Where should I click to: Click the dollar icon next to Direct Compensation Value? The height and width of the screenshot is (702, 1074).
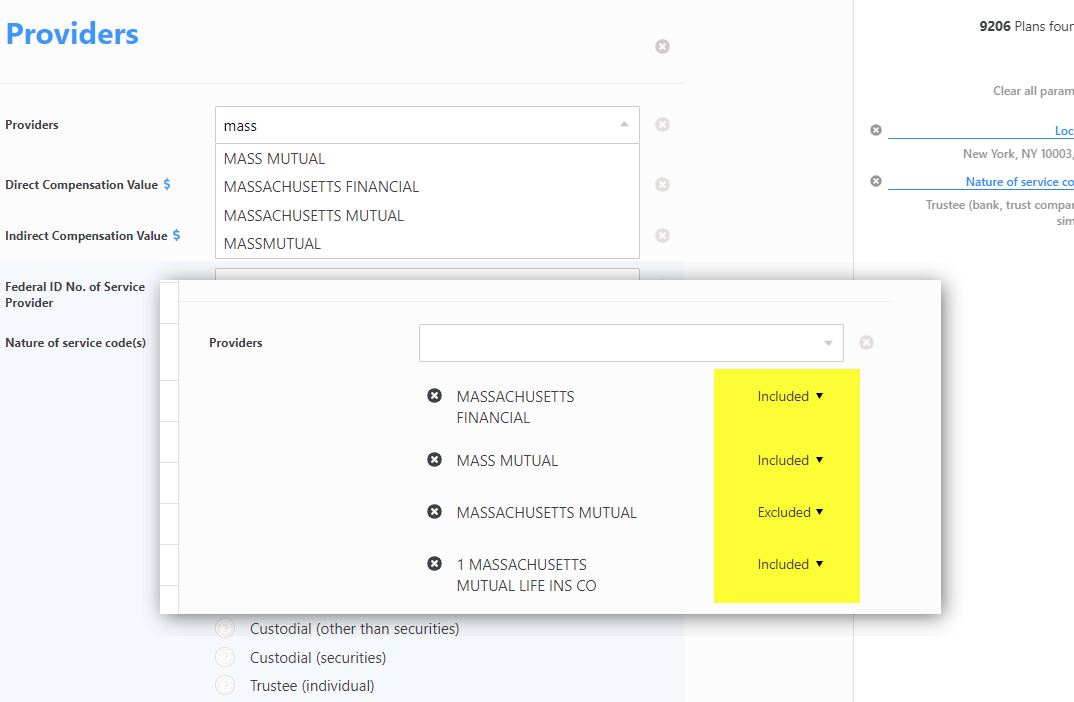point(167,184)
